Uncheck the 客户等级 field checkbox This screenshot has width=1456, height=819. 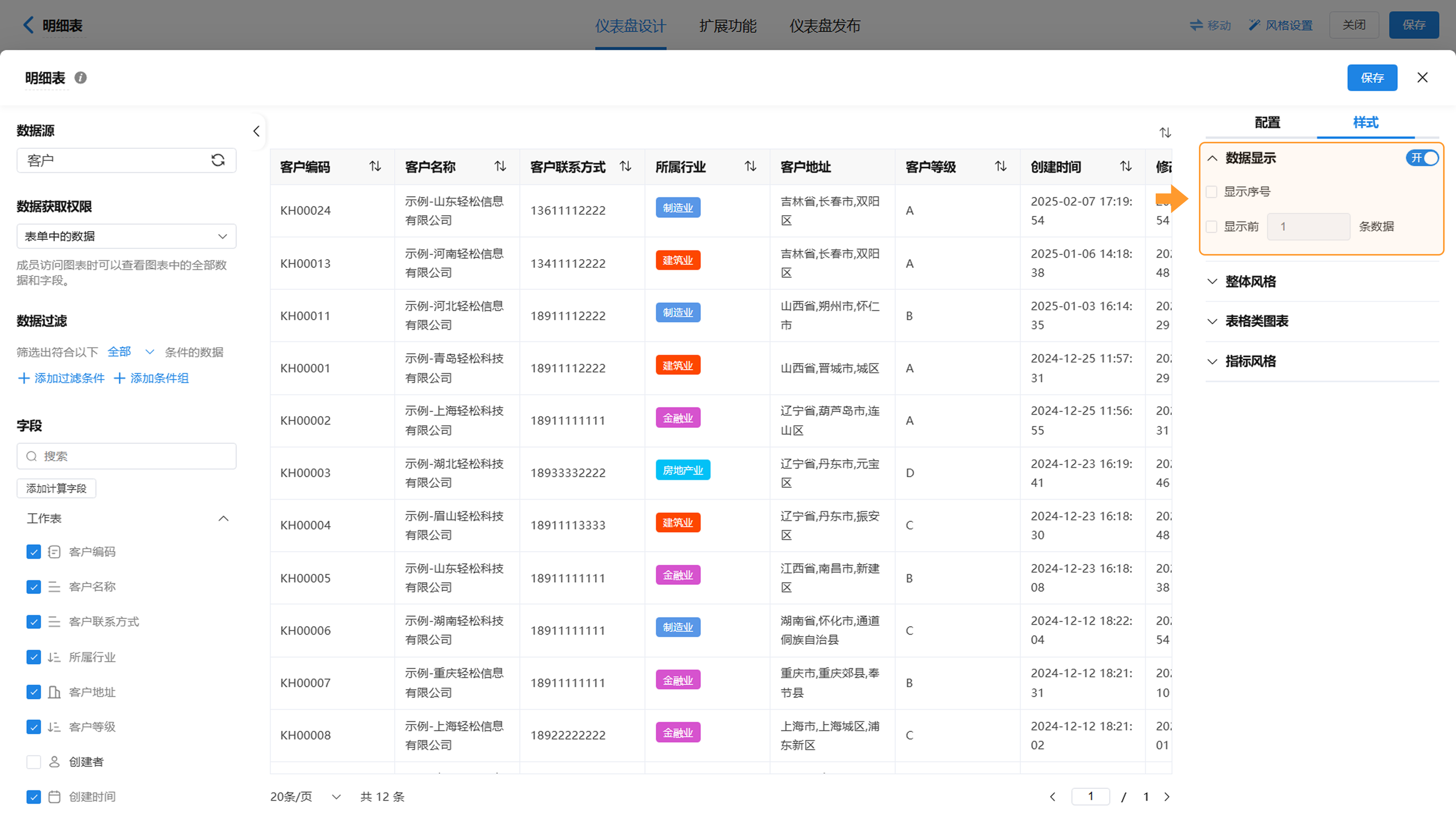(33, 726)
